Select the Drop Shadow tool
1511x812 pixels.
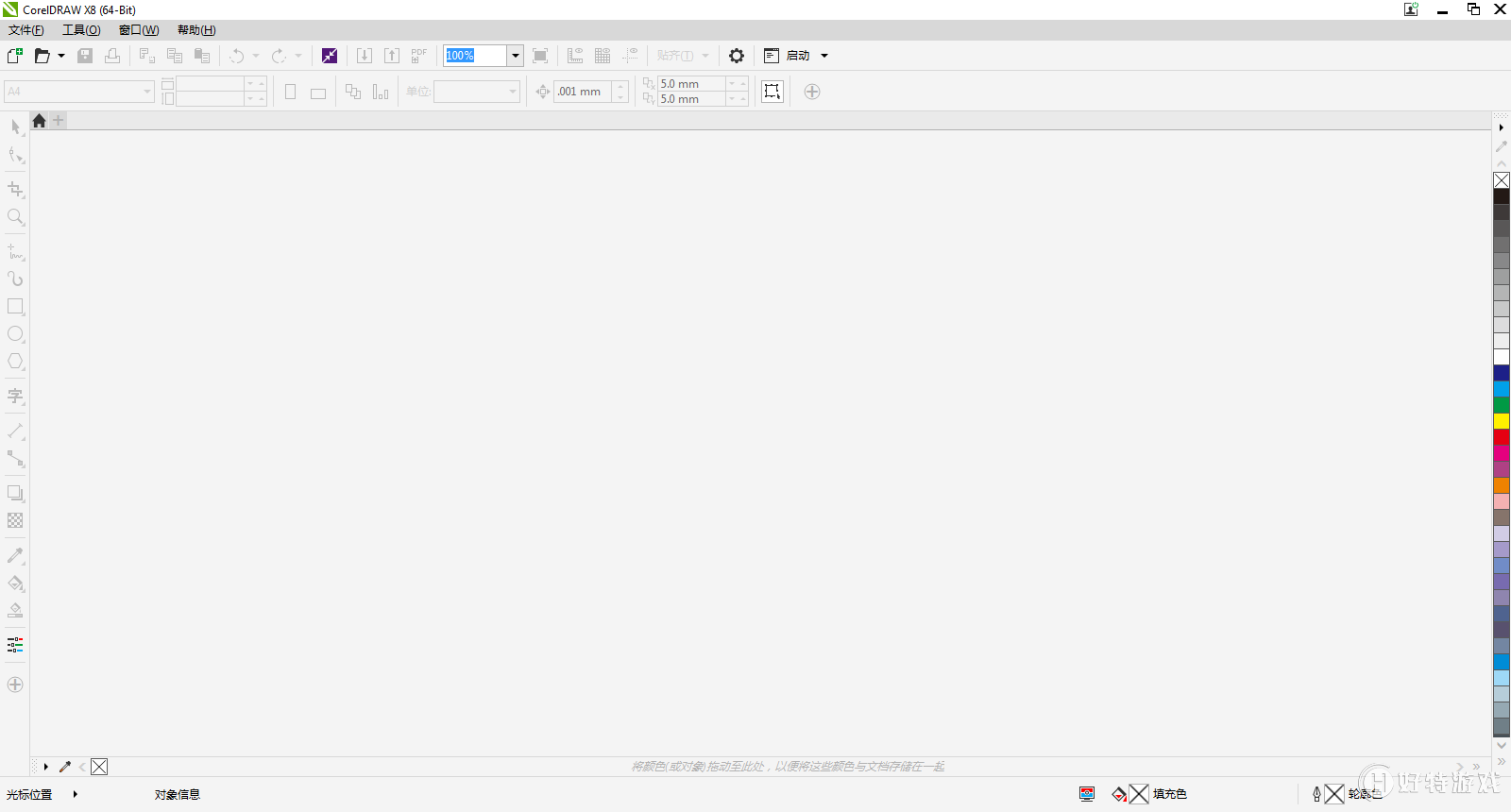pyautogui.click(x=15, y=493)
